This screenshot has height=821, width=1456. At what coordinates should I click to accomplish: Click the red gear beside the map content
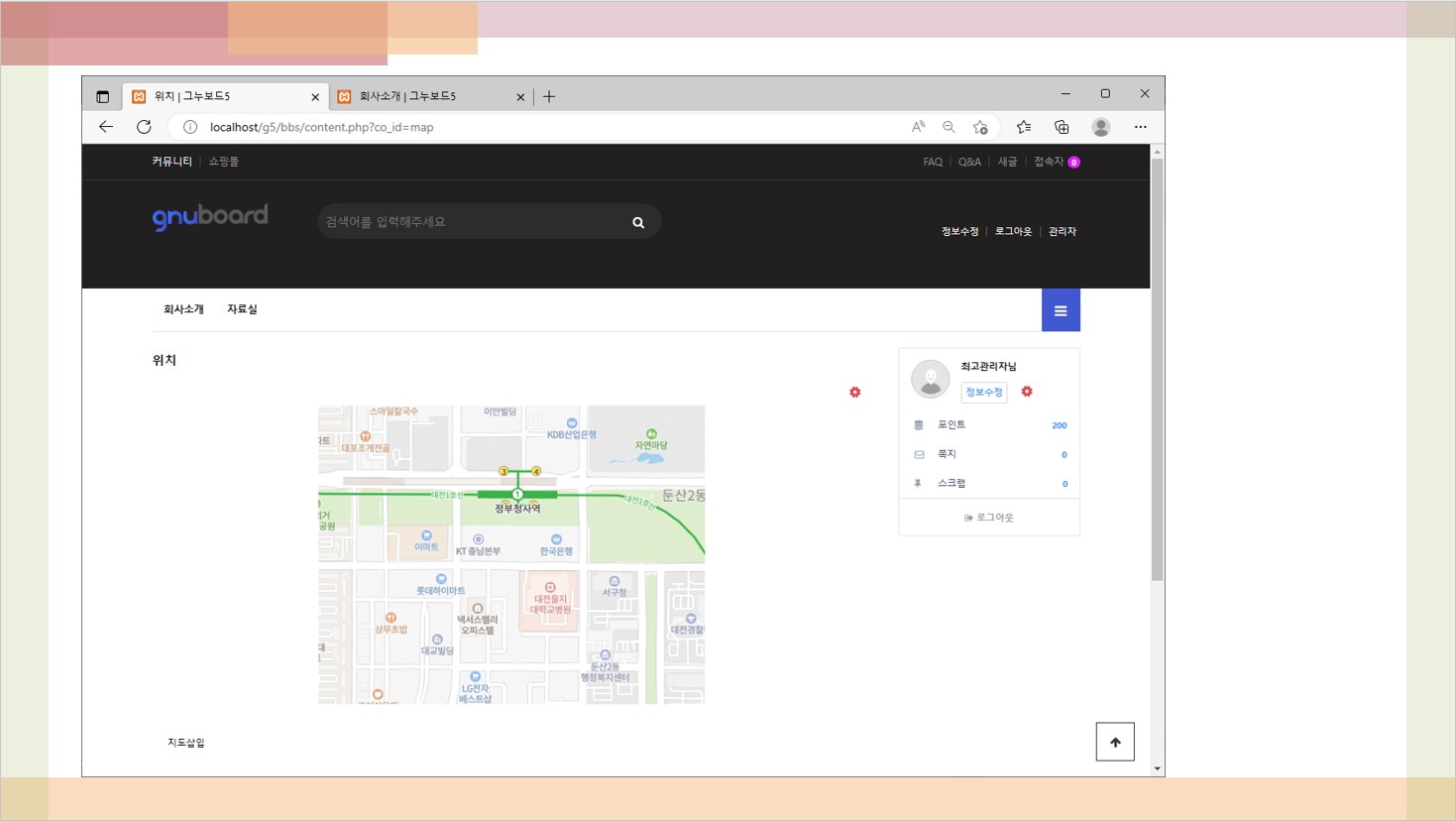tap(855, 393)
